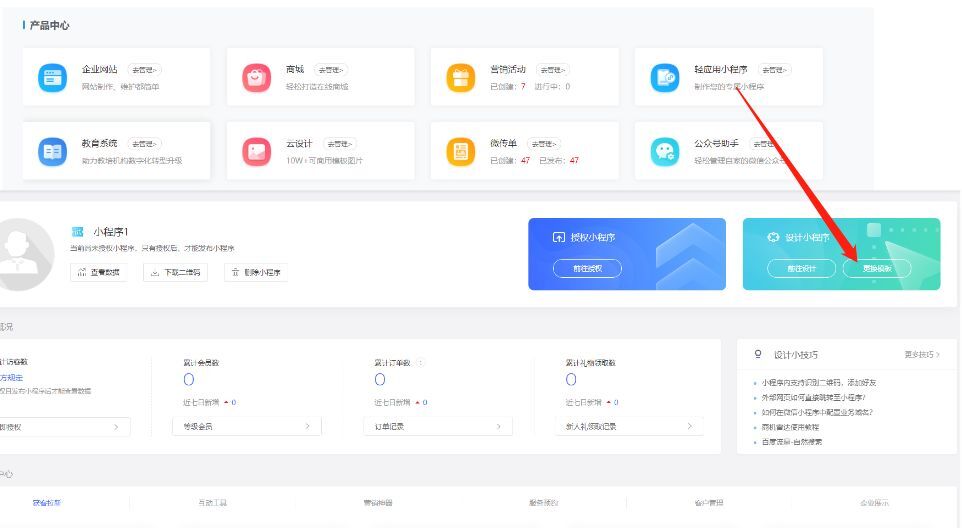Click the design icon in 设计小程序 card

point(773,237)
